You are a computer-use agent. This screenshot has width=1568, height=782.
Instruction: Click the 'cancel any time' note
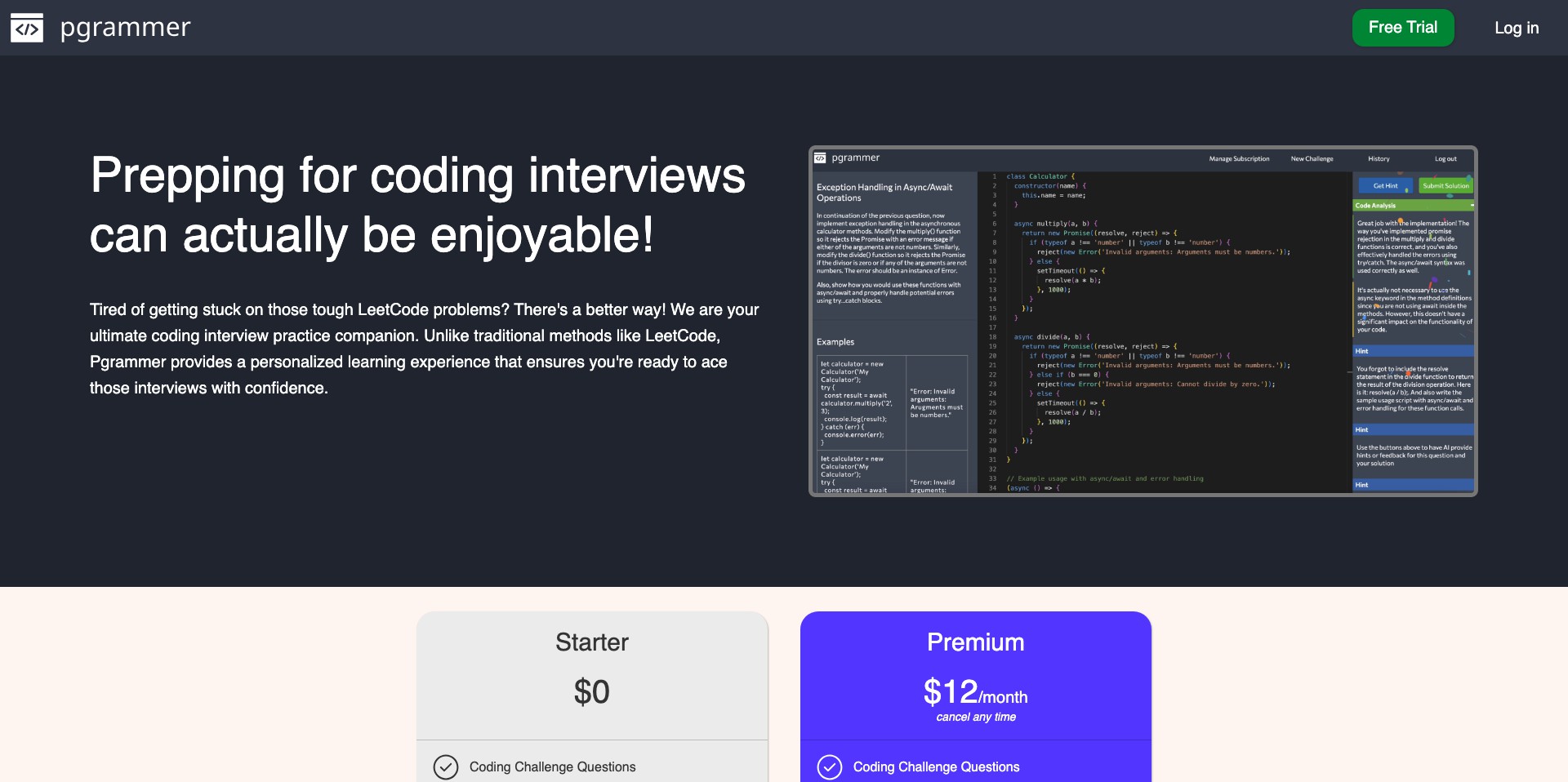click(x=976, y=717)
